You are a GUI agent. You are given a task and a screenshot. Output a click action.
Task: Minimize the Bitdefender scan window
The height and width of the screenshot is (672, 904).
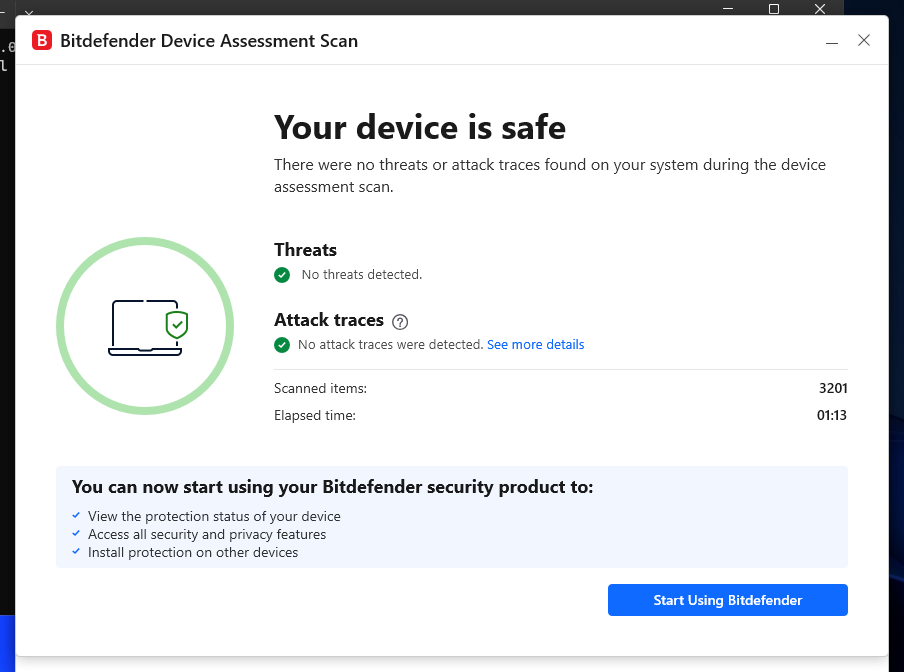(x=831, y=41)
